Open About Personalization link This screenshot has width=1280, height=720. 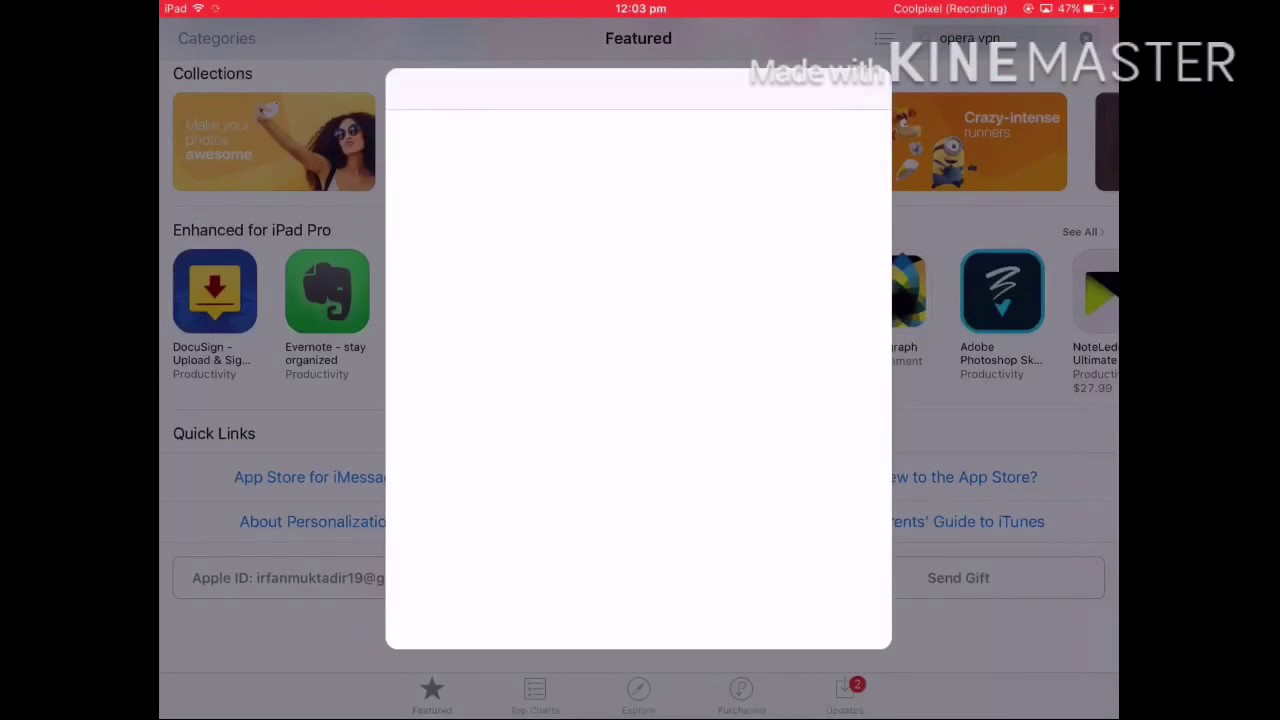click(x=312, y=521)
